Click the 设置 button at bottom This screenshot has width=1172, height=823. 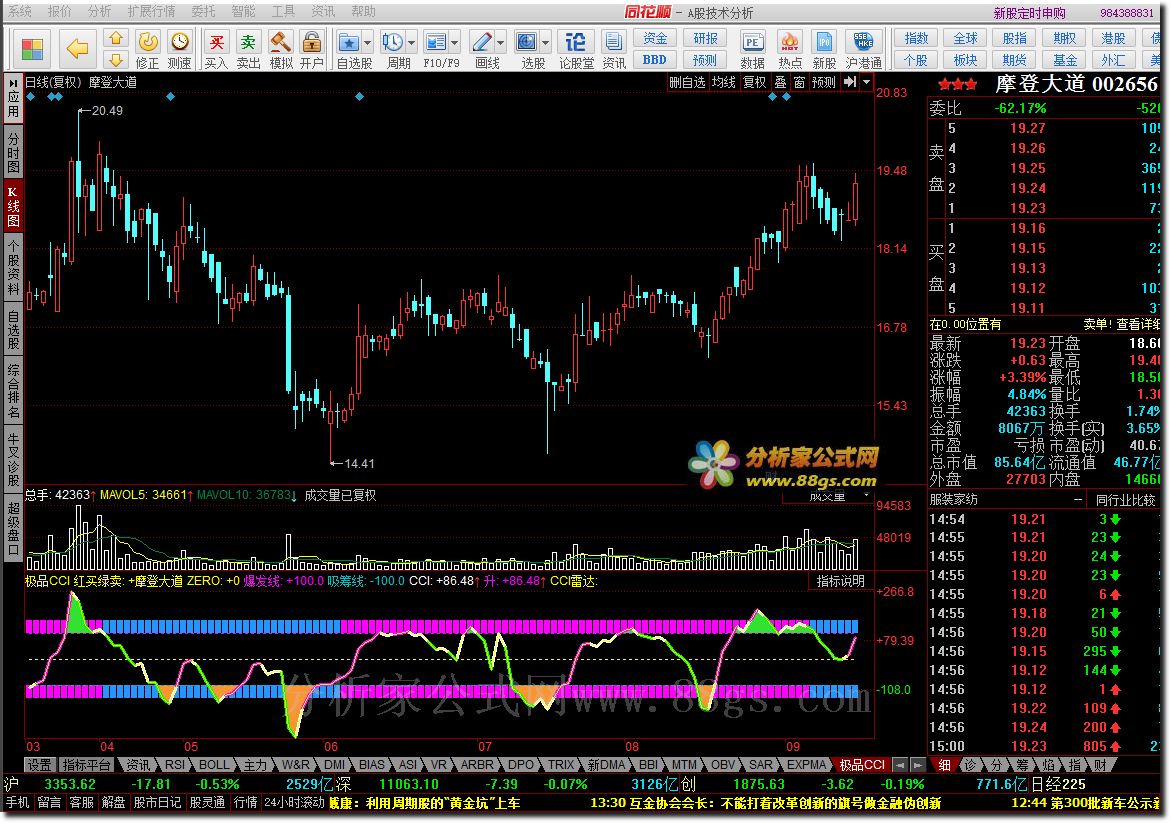click(39, 765)
